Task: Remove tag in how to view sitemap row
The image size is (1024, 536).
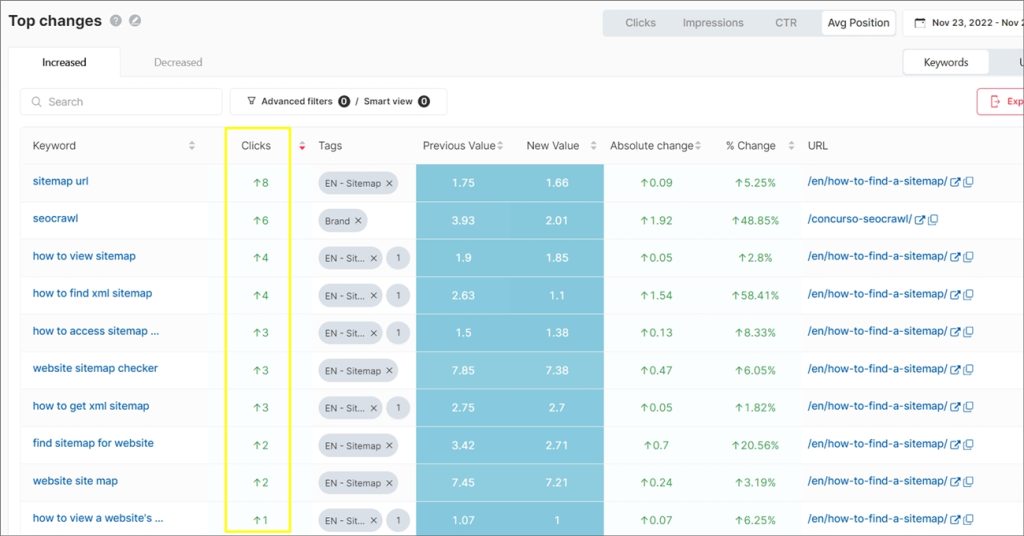Action: [374, 258]
